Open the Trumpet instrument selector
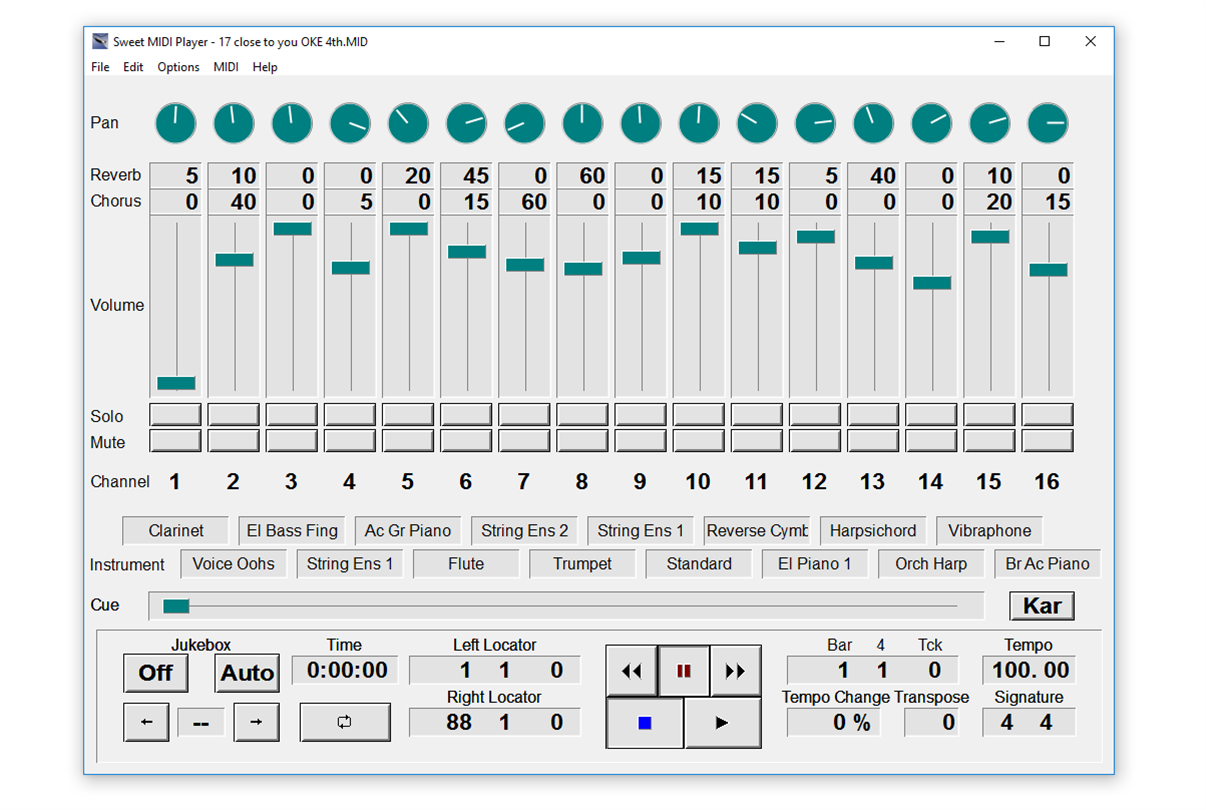 coord(582,564)
